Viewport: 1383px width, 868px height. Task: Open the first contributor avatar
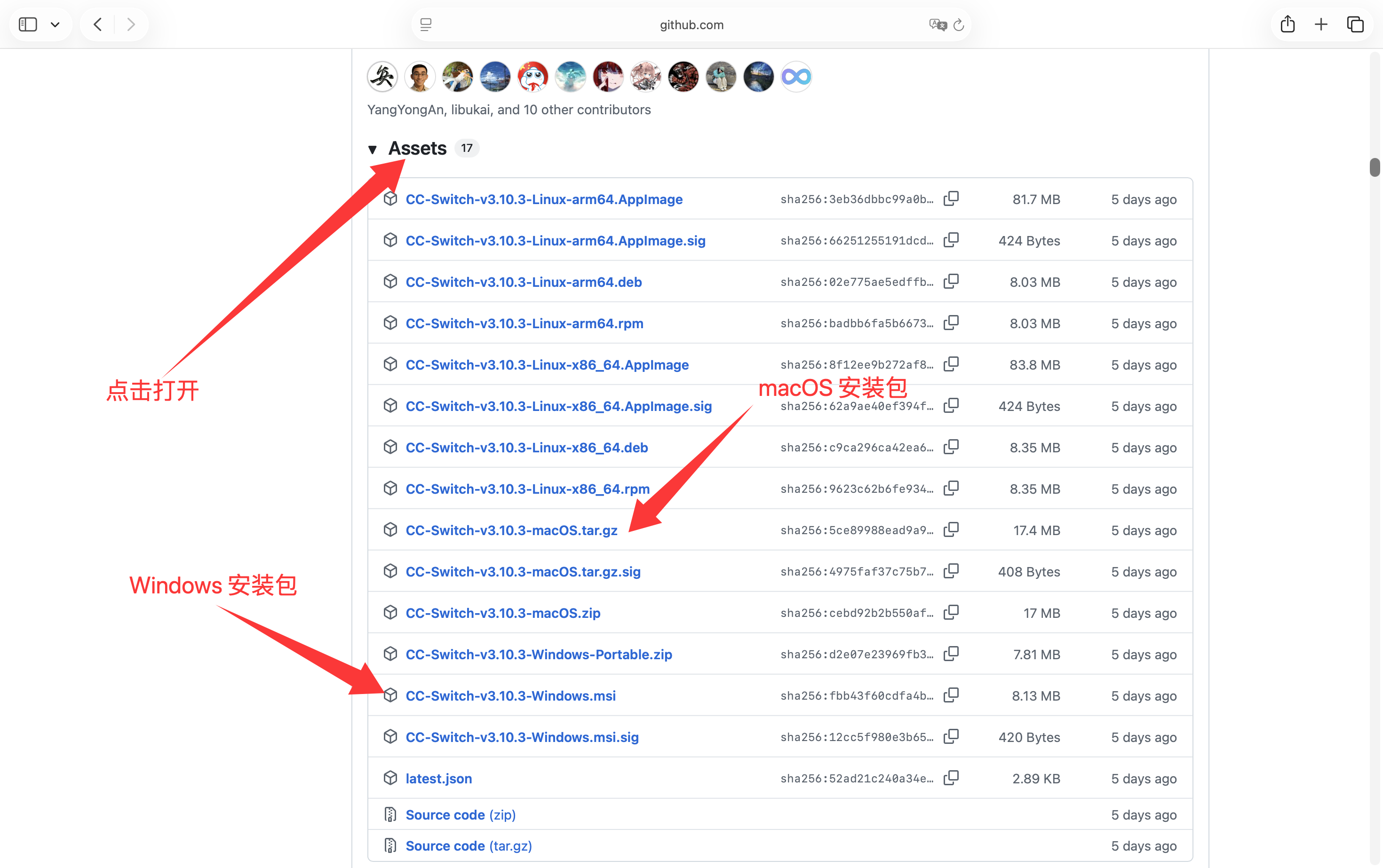(x=382, y=76)
